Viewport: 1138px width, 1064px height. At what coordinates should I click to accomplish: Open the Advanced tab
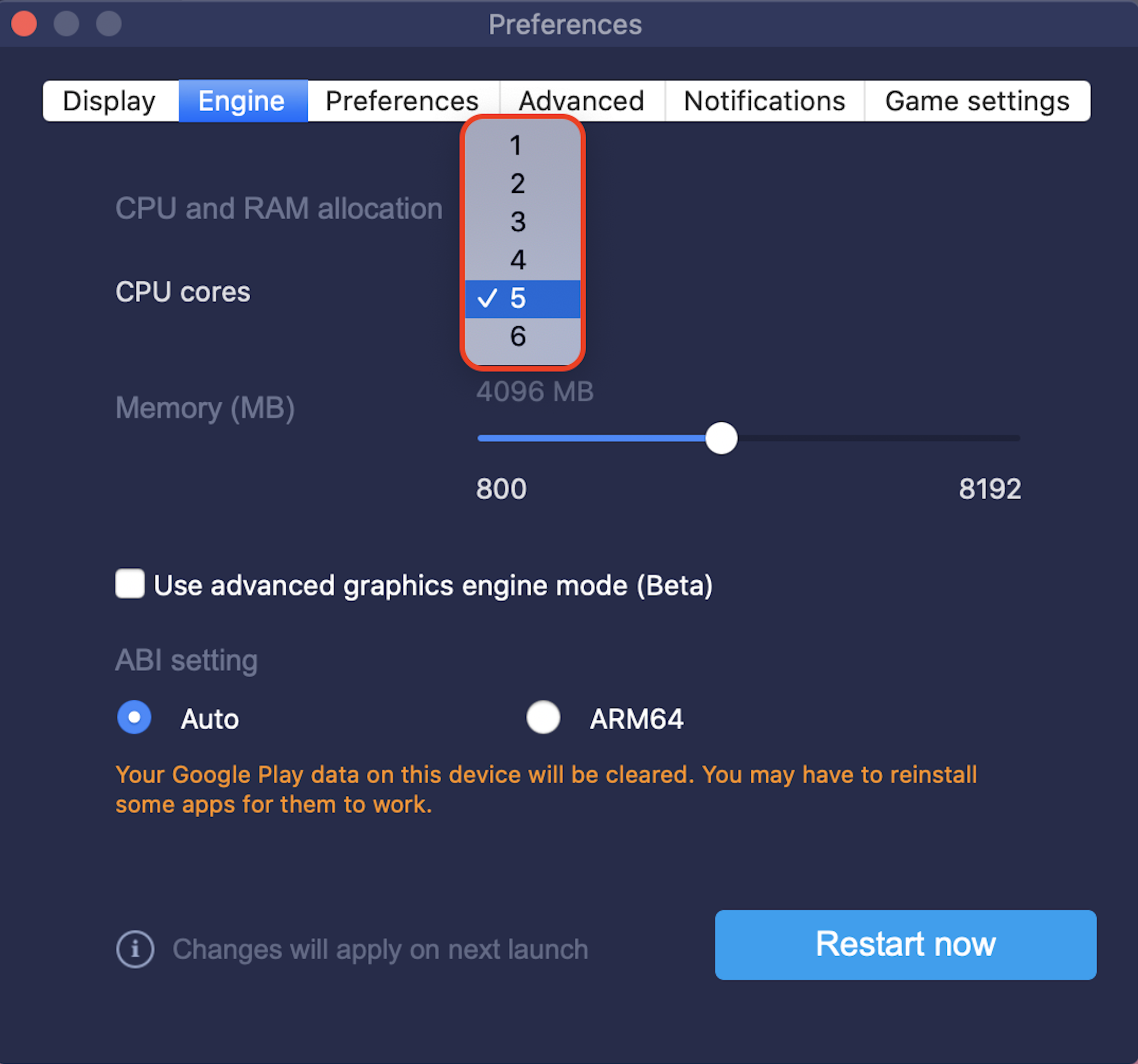[582, 101]
